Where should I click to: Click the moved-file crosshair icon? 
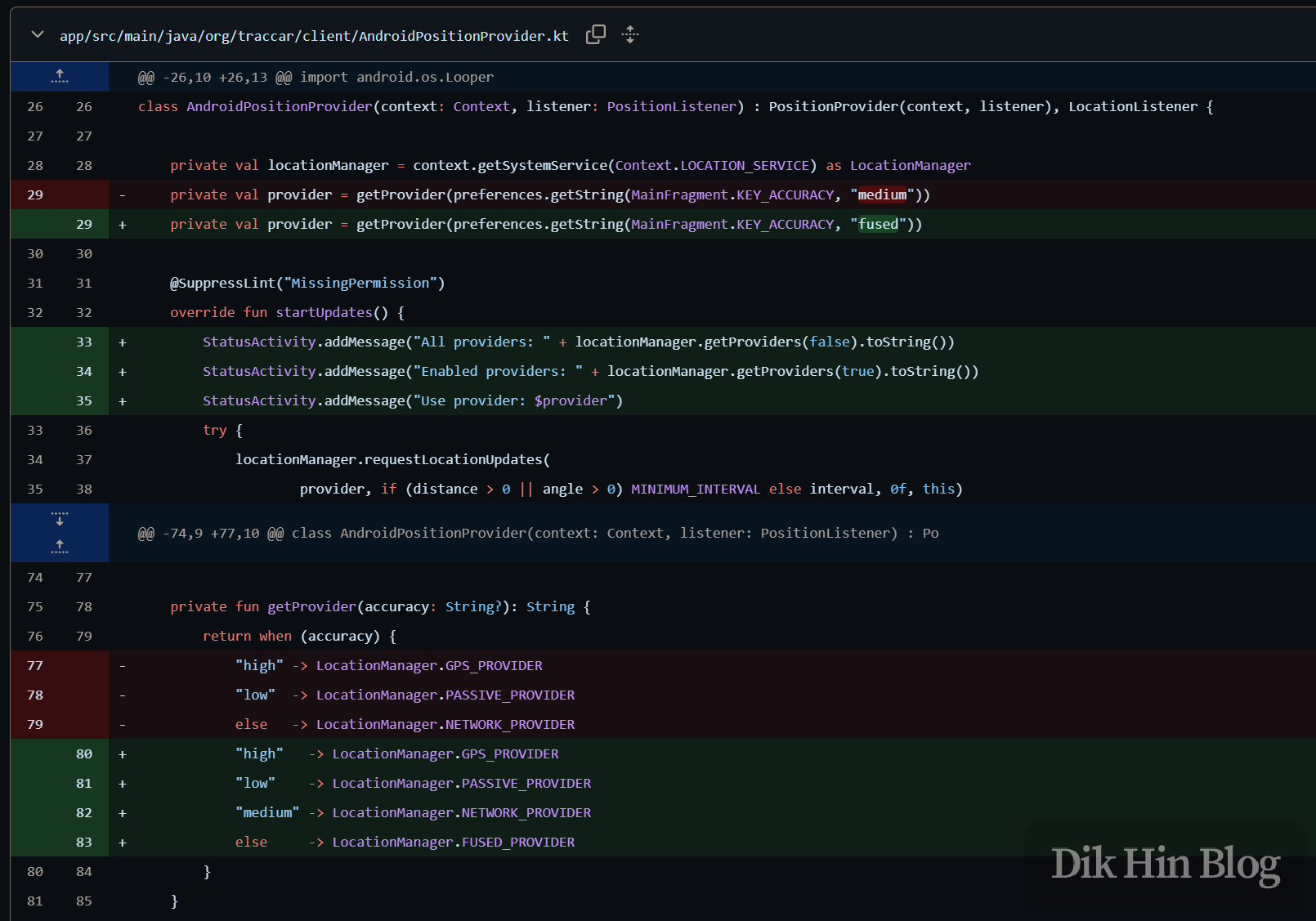pyautogui.click(x=629, y=34)
